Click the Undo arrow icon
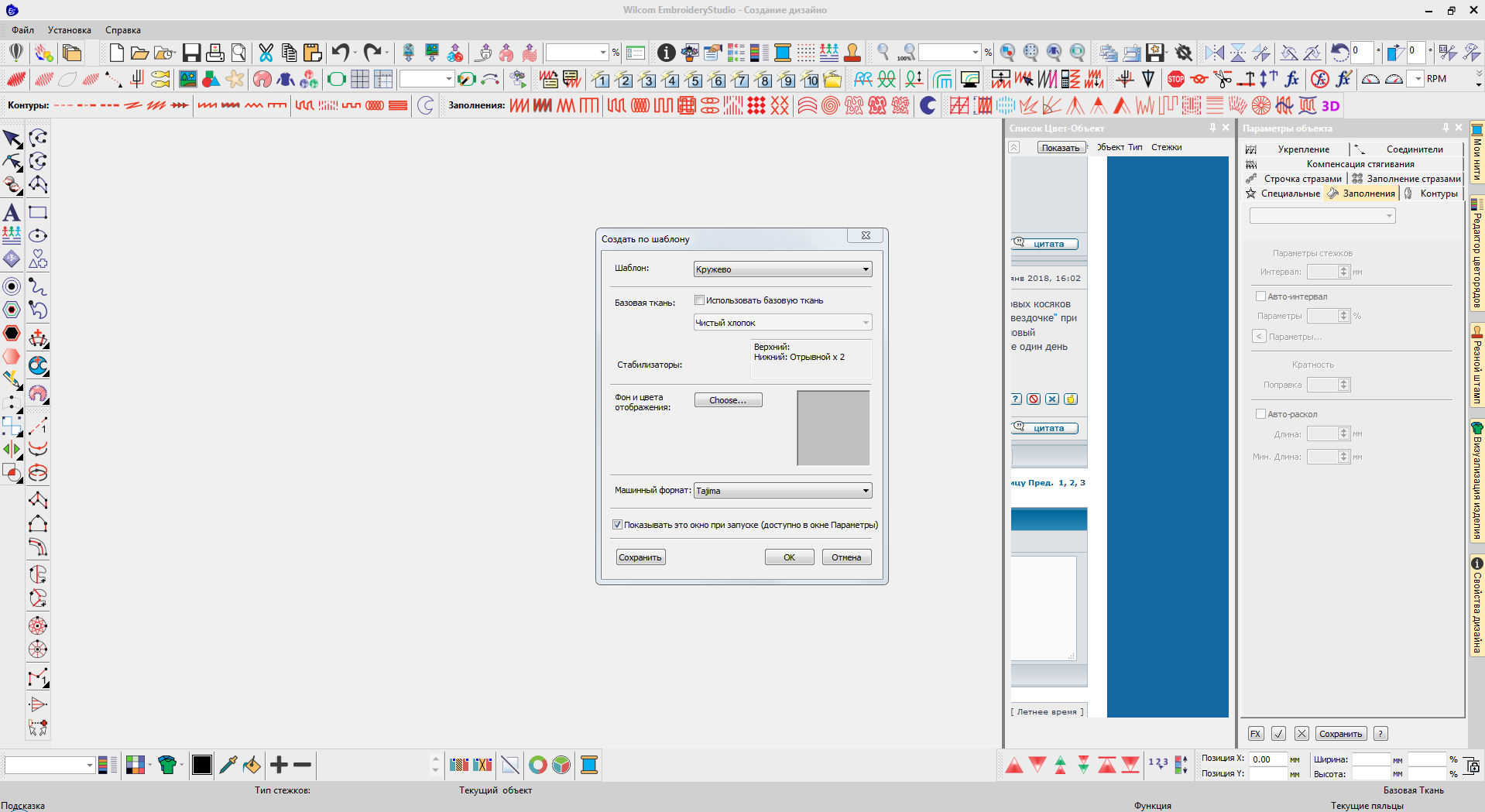 coord(340,53)
